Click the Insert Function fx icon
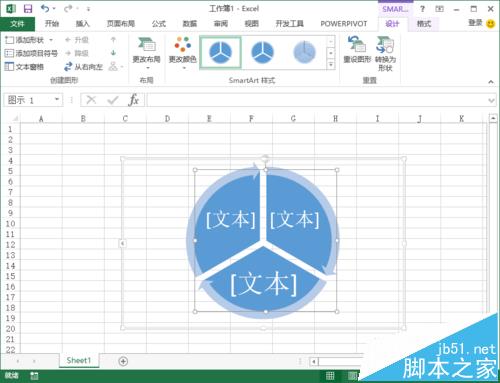The width and height of the screenshot is (500, 383). [133, 100]
